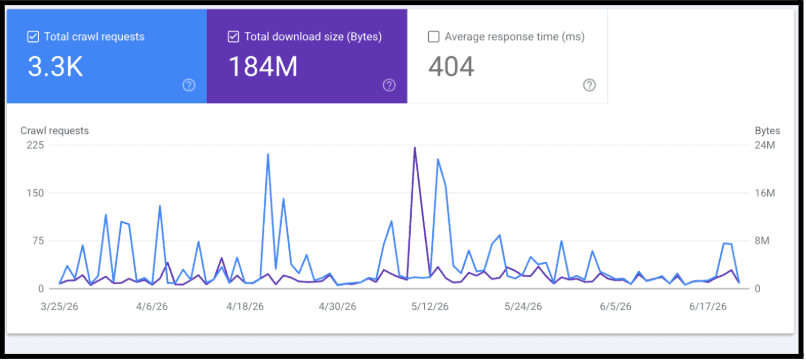Select the 3.3K crawl requests value
The width and height of the screenshot is (806, 360).
pos(56,67)
